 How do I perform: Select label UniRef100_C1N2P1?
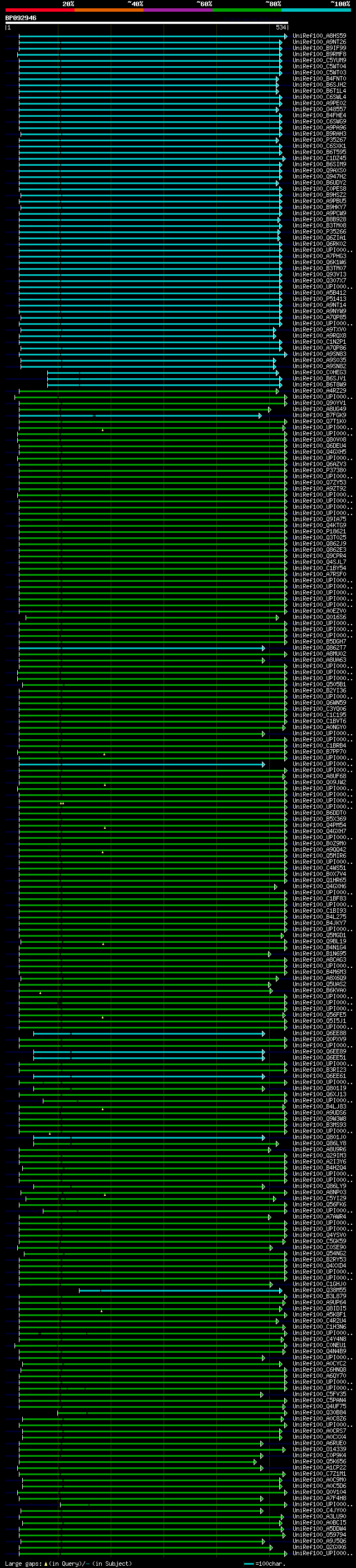[x=319, y=342]
